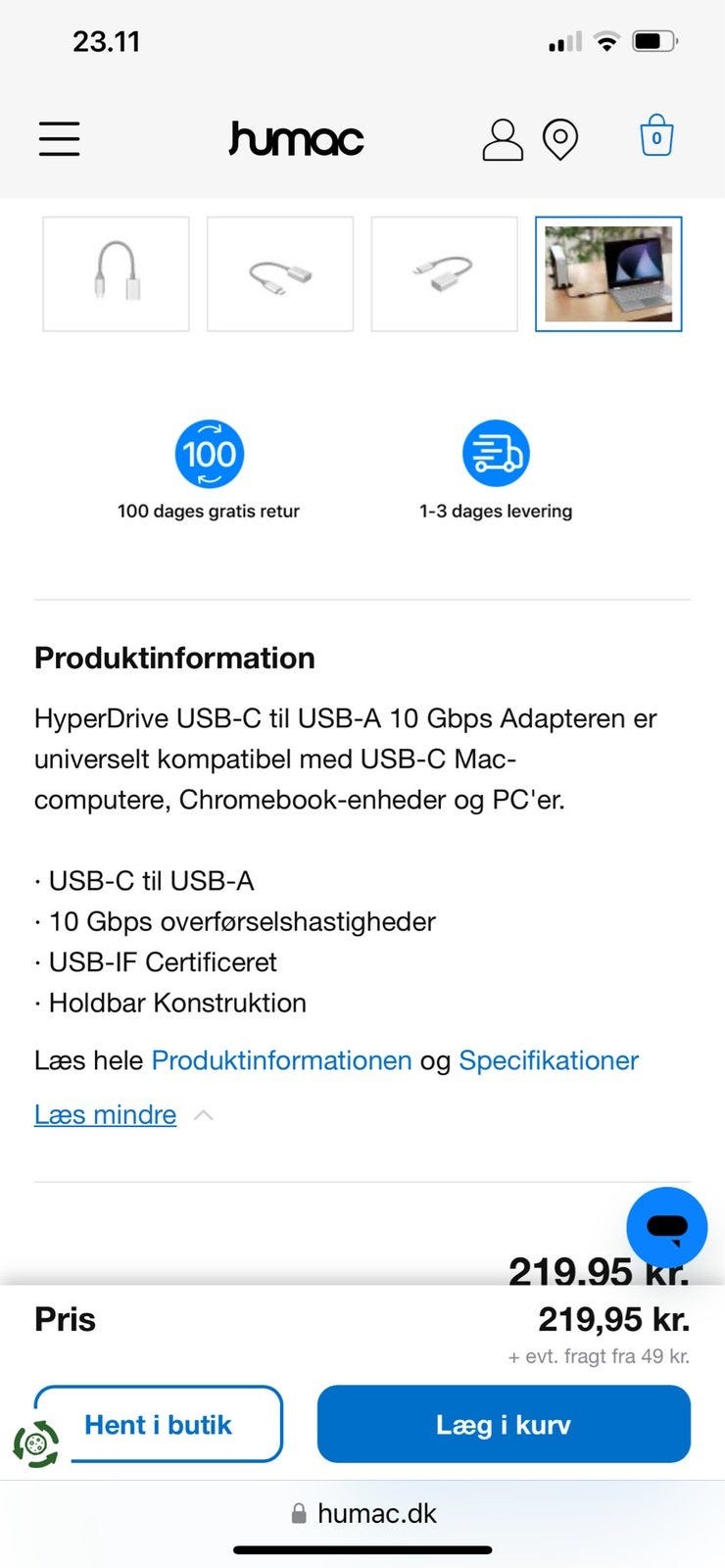
Task: Tap the humac logo
Action: (x=296, y=139)
